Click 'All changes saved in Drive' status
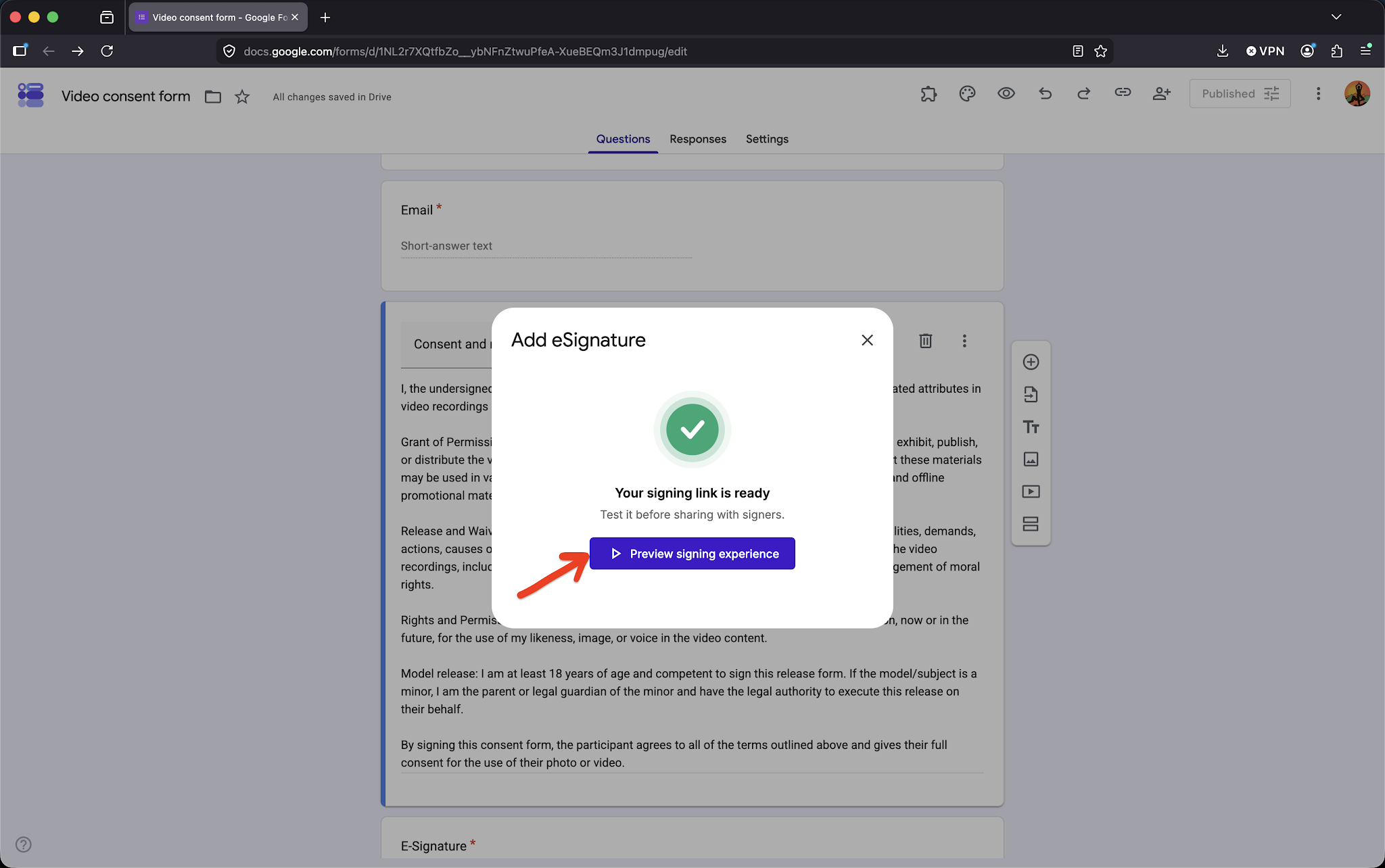Screen dimensions: 1385x868 click(x=332, y=97)
